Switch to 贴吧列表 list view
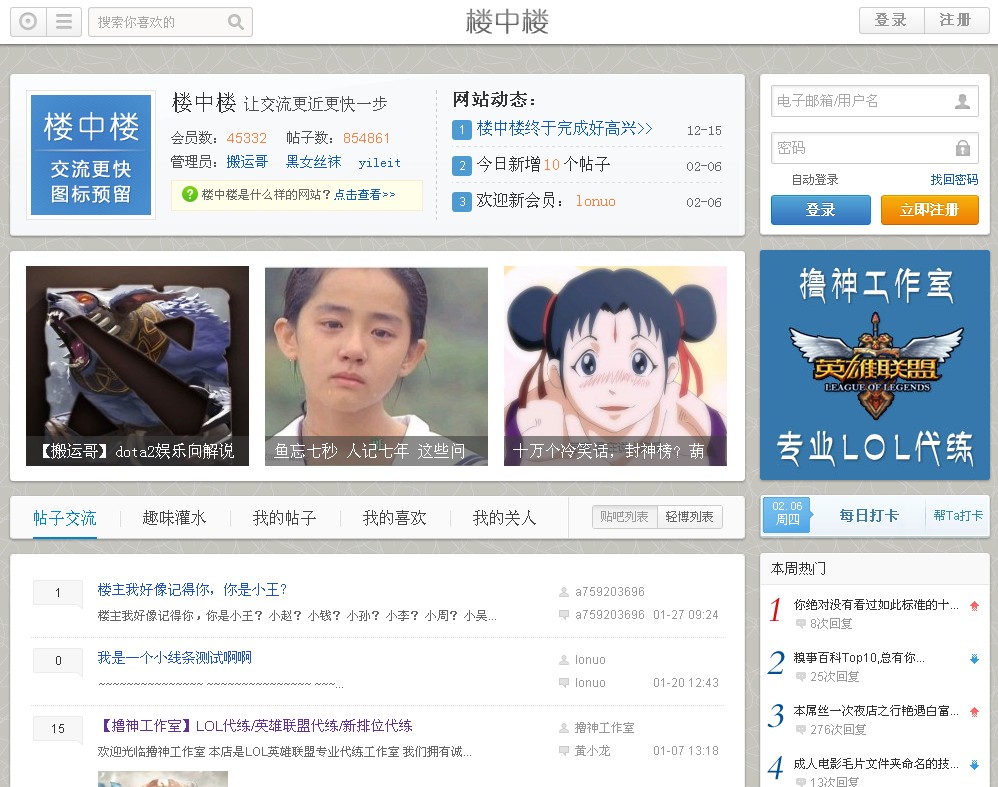Image resolution: width=998 pixels, height=787 pixels. [x=625, y=517]
